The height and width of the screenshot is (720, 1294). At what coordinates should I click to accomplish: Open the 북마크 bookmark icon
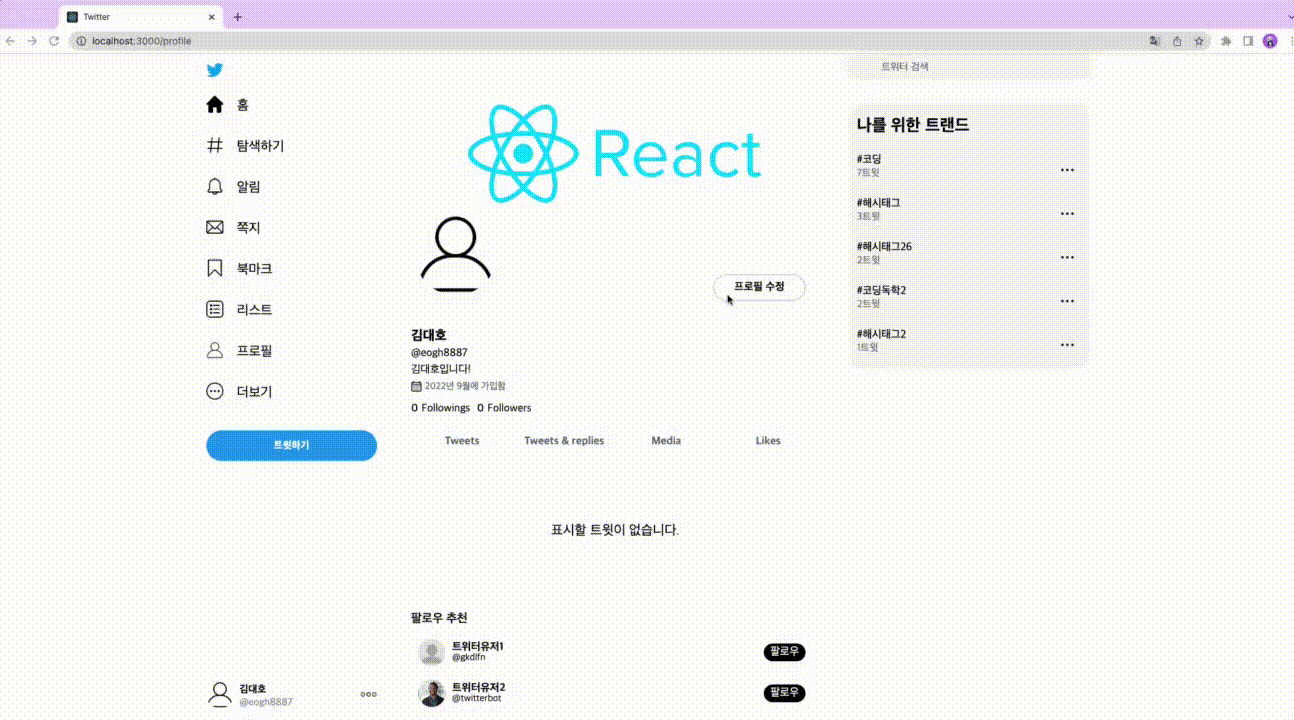point(214,269)
